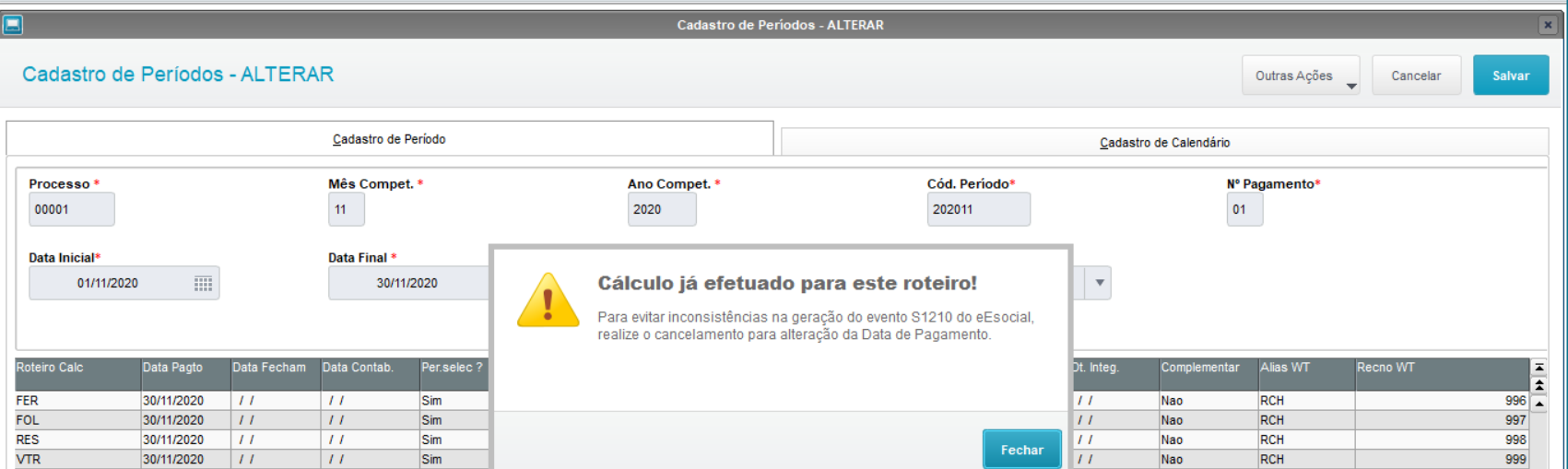The image size is (1568, 469).
Task: Click the Recno WT column header
Action: tap(1442, 374)
